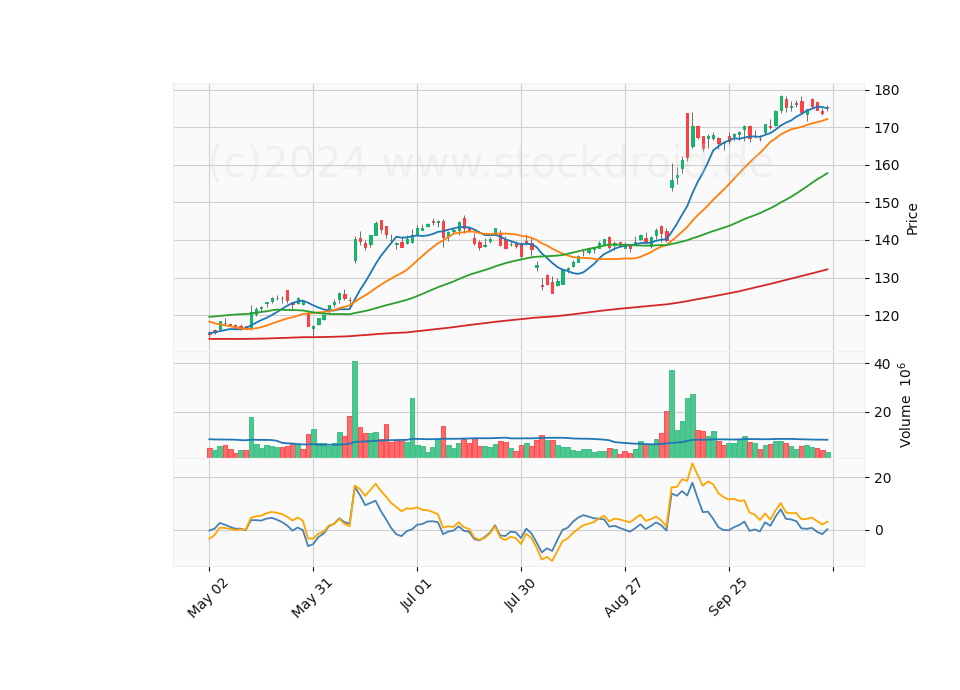Click the 180 price axis value
960x690 pixels.
coord(887,91)
